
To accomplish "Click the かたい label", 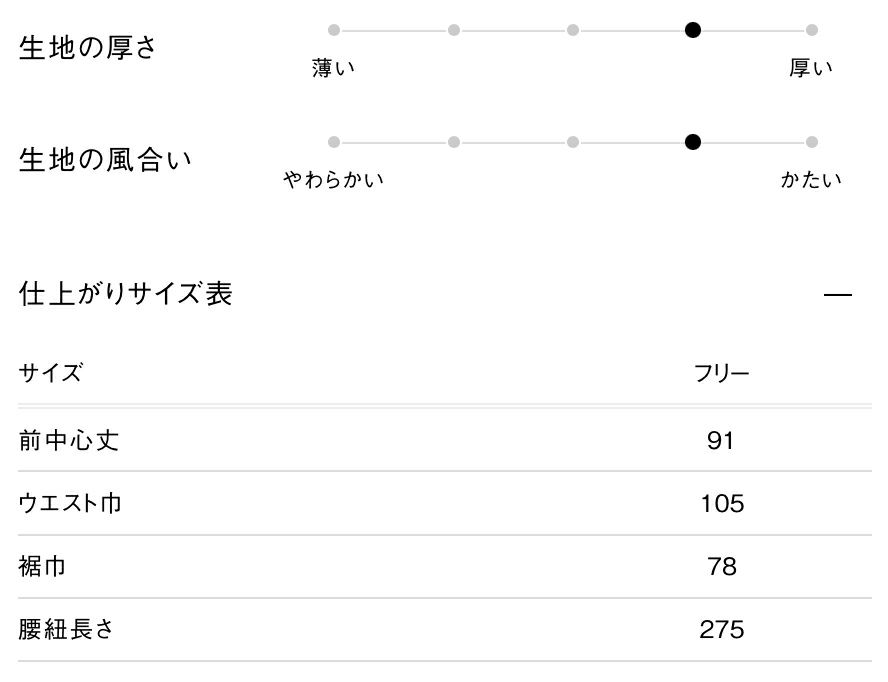I will tap(811, 181).
